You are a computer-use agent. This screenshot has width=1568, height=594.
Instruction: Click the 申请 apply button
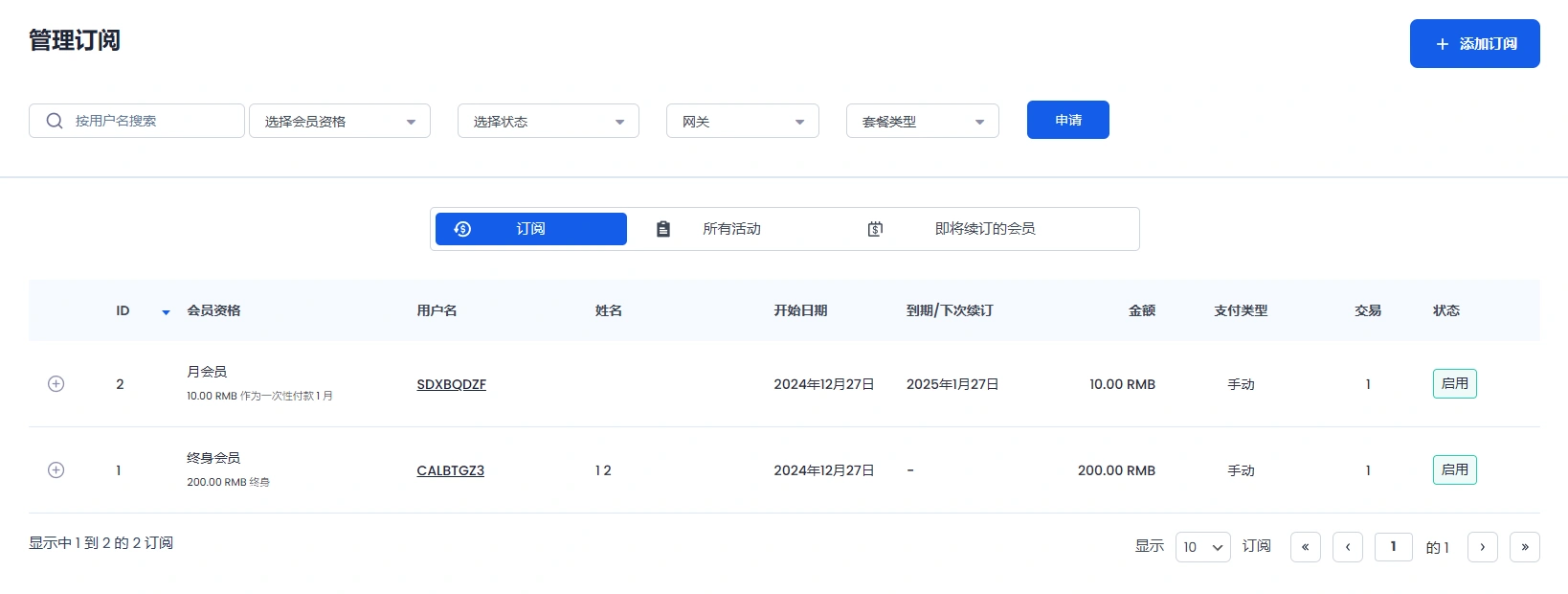pyautogui.click(x=1068, y=120)
